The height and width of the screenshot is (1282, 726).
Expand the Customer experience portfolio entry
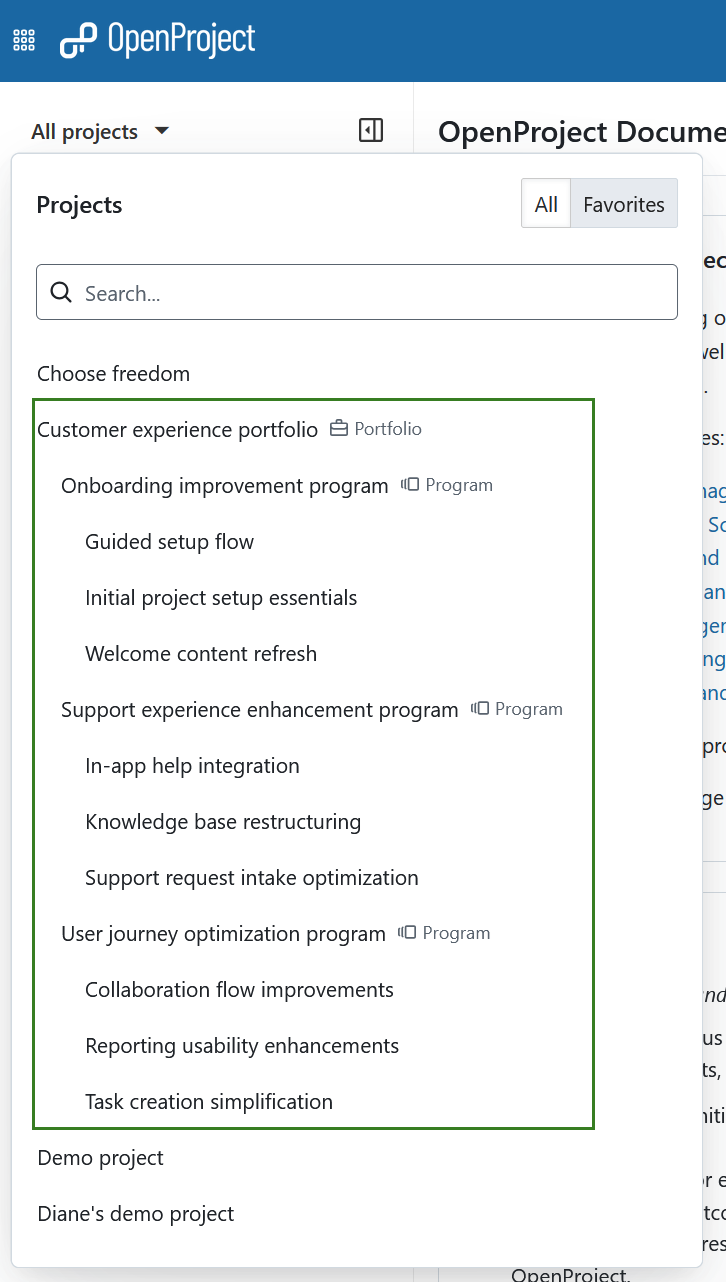[x=176, y=429]
